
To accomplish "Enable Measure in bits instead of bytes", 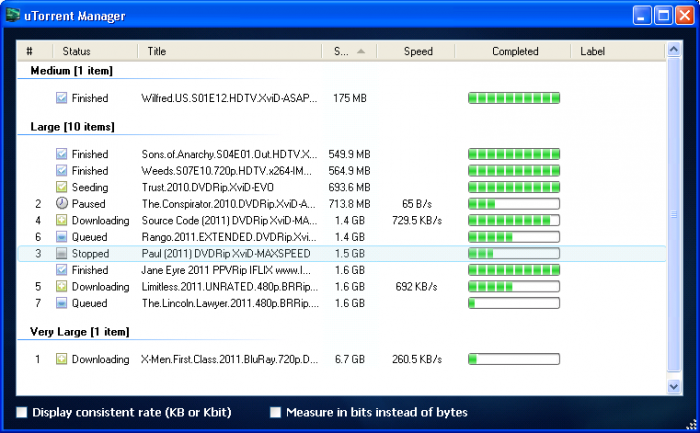I will 275,412.
